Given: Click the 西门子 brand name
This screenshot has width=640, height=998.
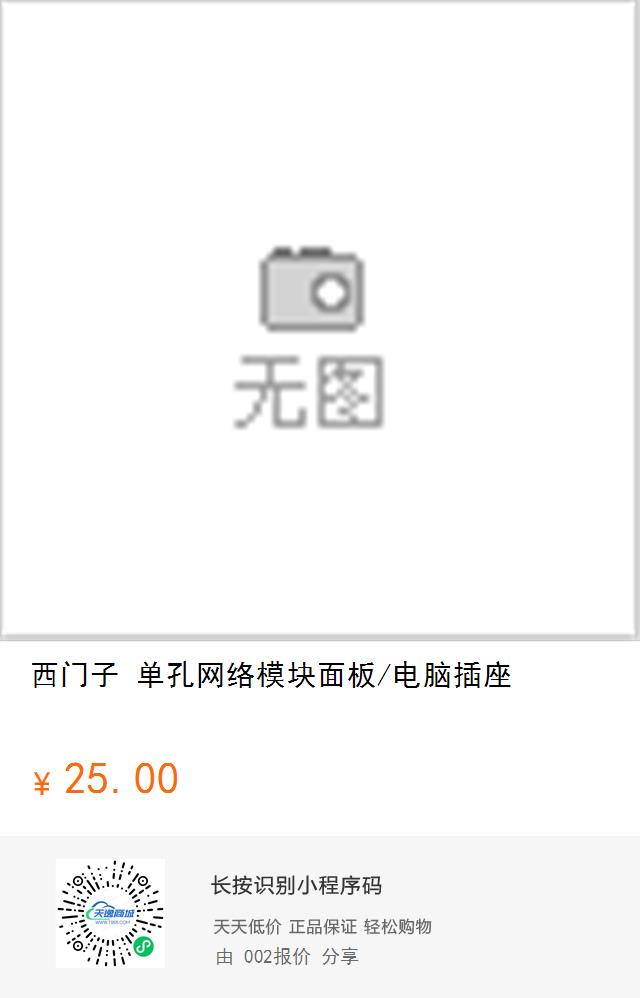Looking at the screenshot, I should coord(75,675).
